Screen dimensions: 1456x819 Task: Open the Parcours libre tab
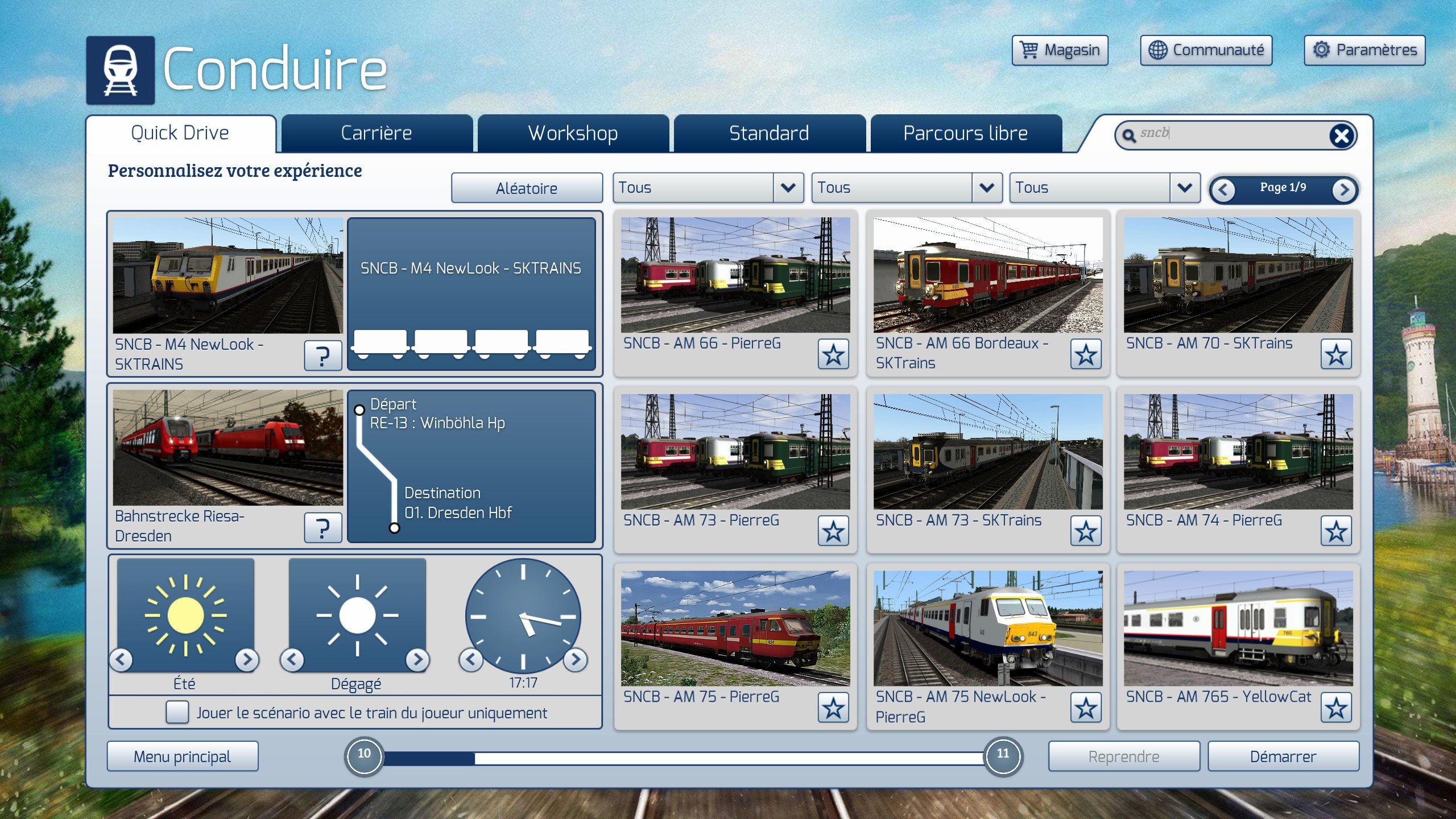coord(966,133)
